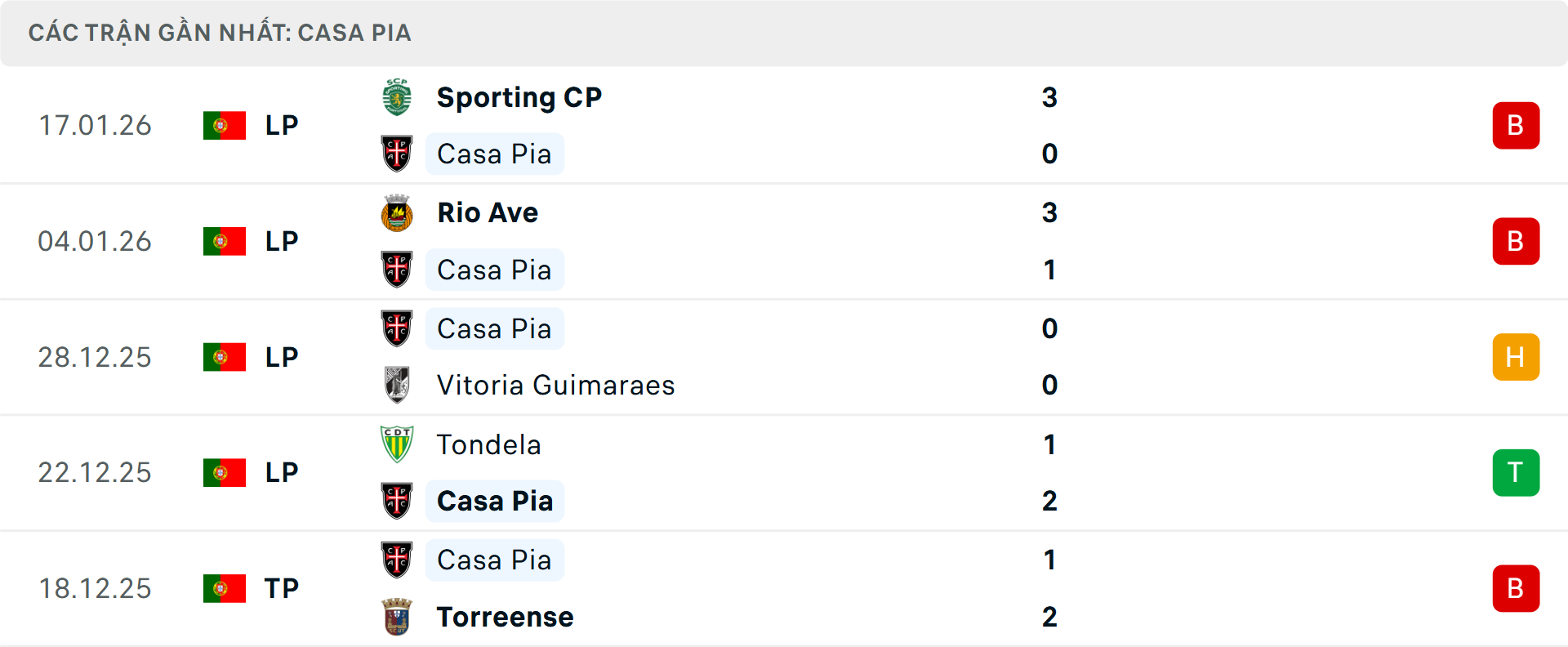Click red B result badge for Sporting match

point(1516,126)
